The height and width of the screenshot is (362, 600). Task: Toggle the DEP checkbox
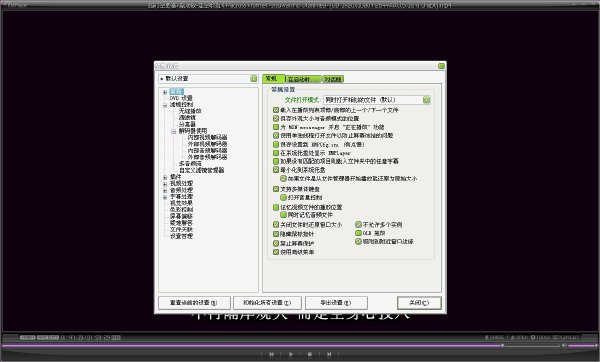pyautogui.click(x=358, y=233)
